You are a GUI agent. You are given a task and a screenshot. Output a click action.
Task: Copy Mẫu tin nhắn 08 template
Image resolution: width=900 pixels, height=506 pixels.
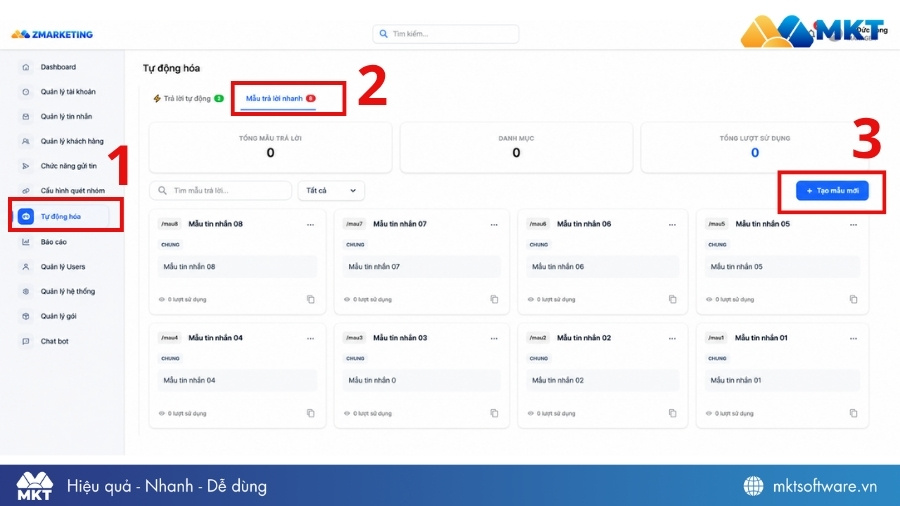point(311,299)
